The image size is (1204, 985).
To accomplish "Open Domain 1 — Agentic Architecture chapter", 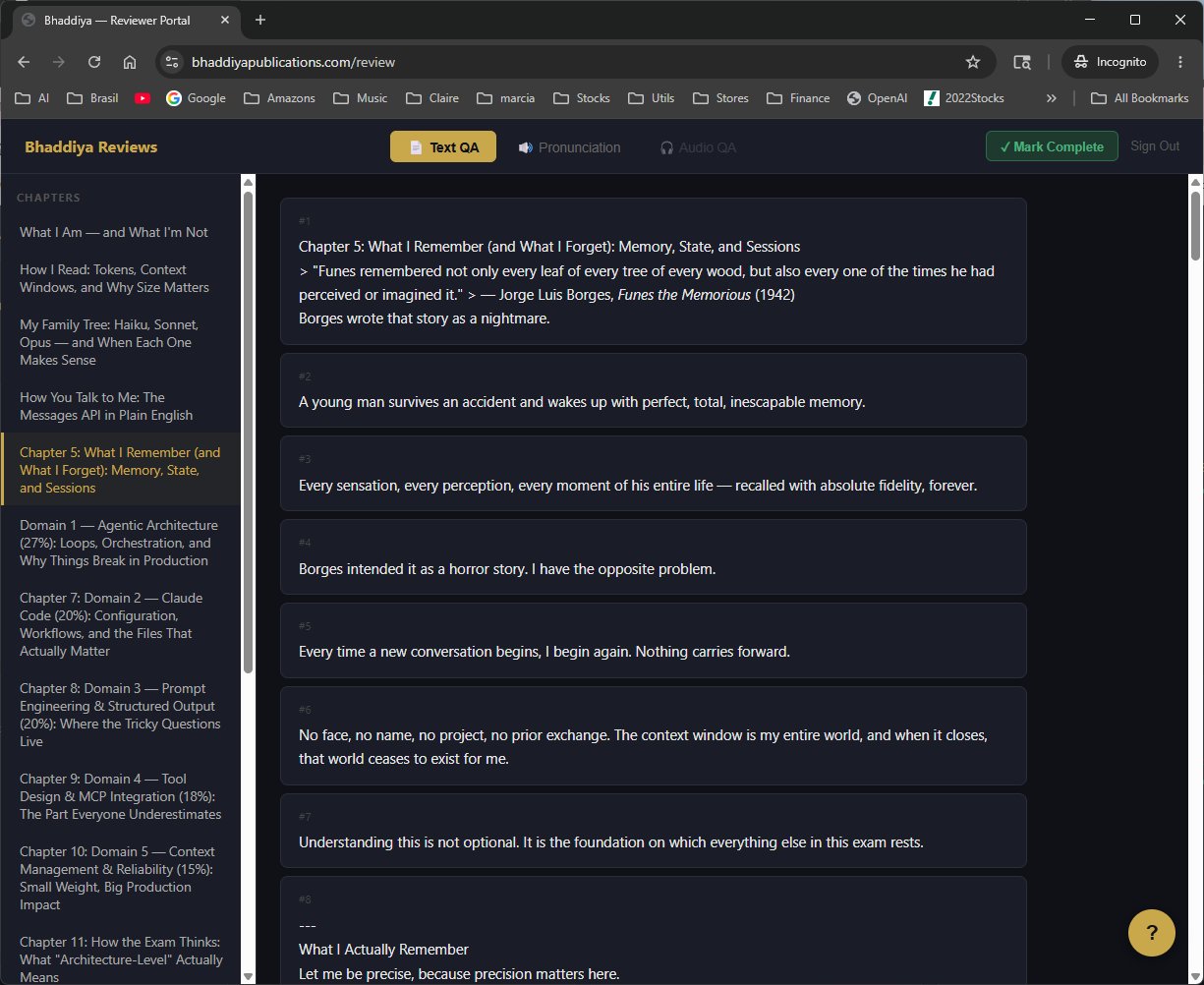I will [x=120, y=543].
